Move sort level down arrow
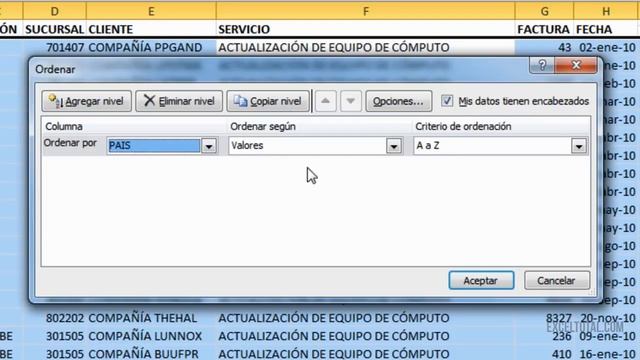Viewport: 640px width, 360px height. [x=351, y=101]
